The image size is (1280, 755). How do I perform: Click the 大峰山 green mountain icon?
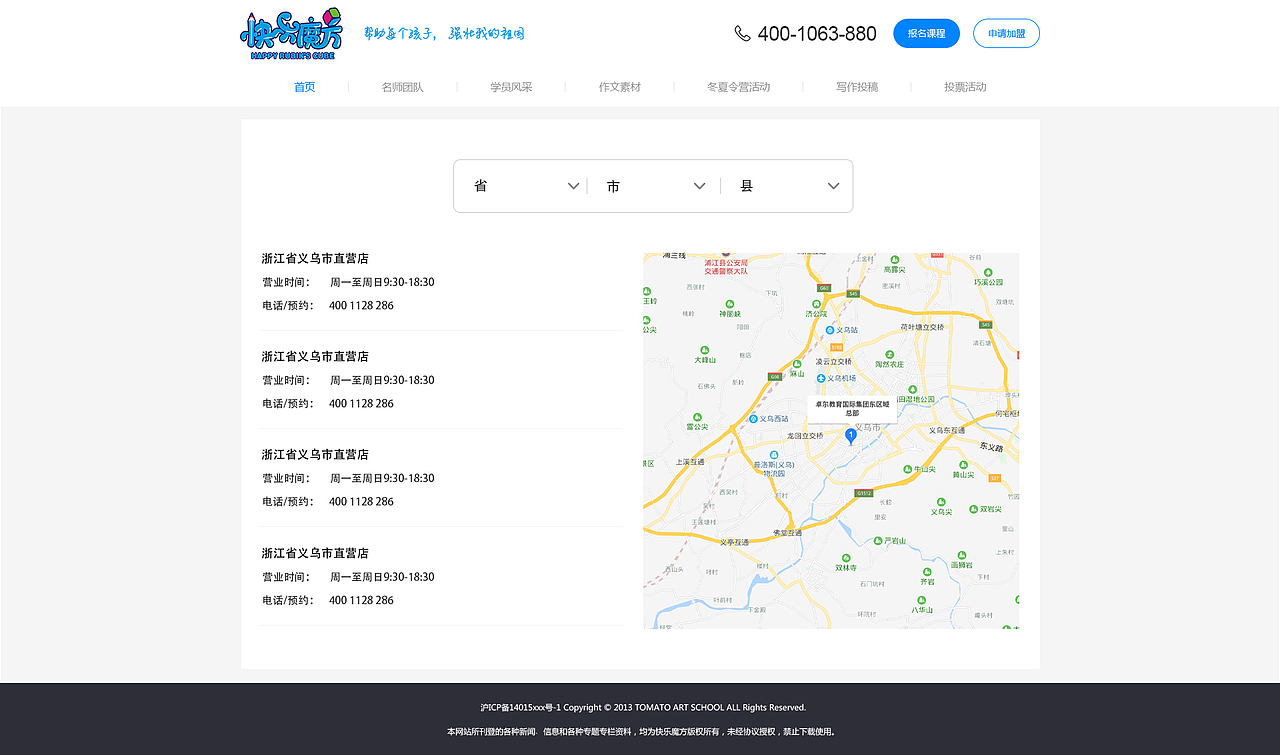pos(706,348)
